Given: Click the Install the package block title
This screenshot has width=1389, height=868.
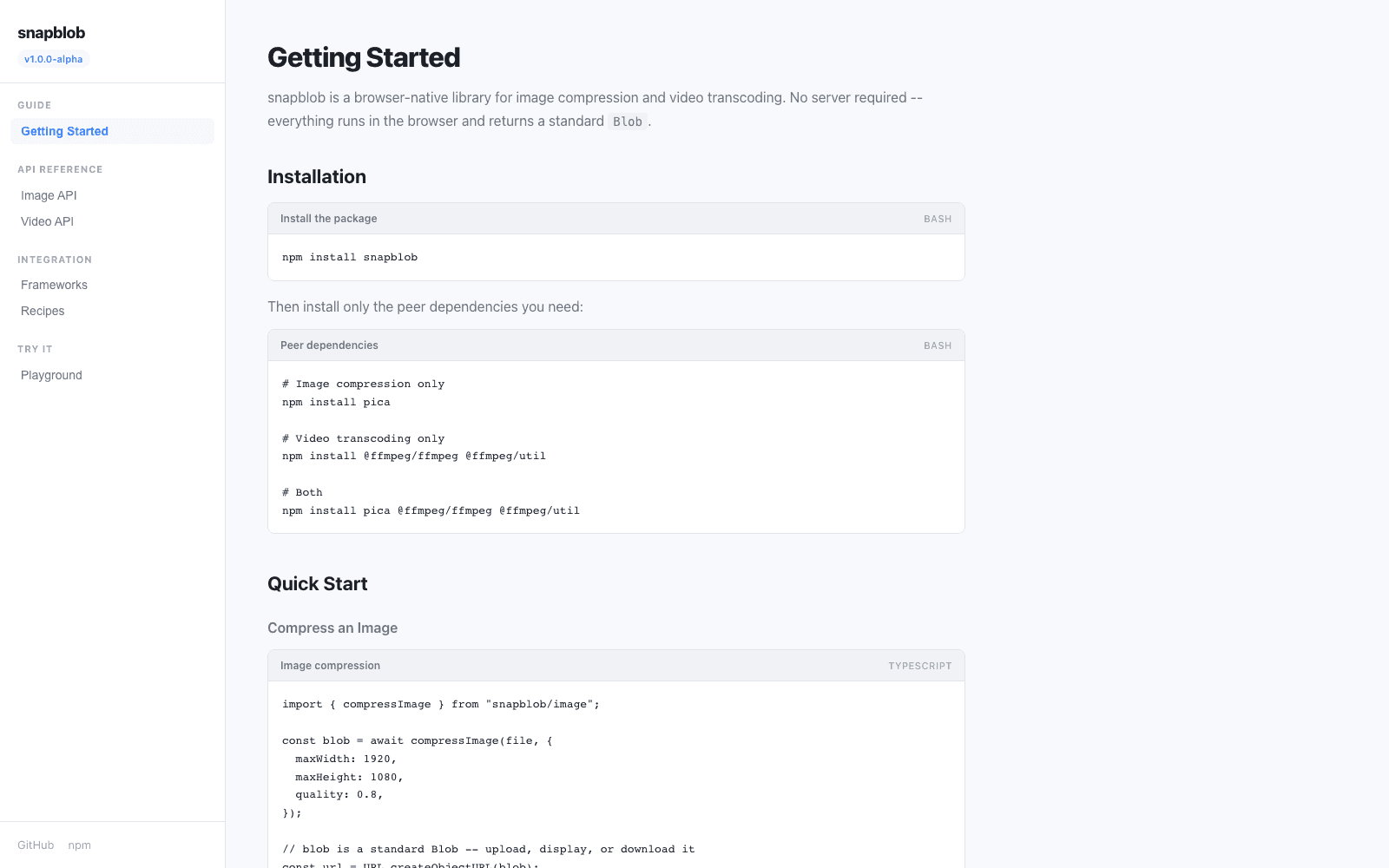Looking at the screenshot, I should pos(328,219).
